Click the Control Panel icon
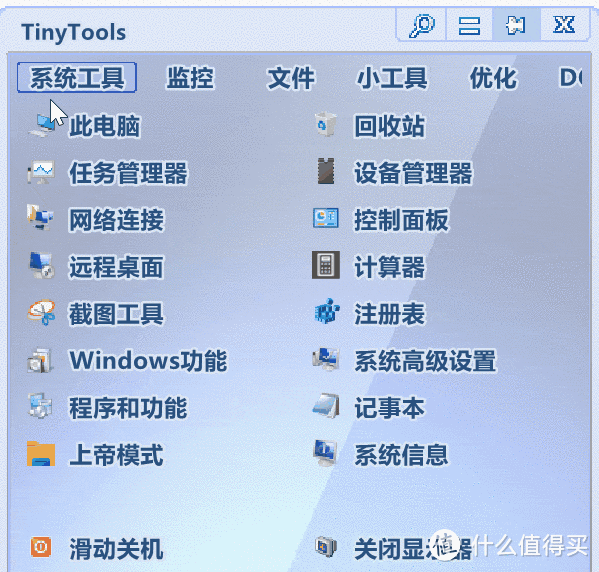The width and height of the screenshot is (599, 572). [x=326, y=218]
